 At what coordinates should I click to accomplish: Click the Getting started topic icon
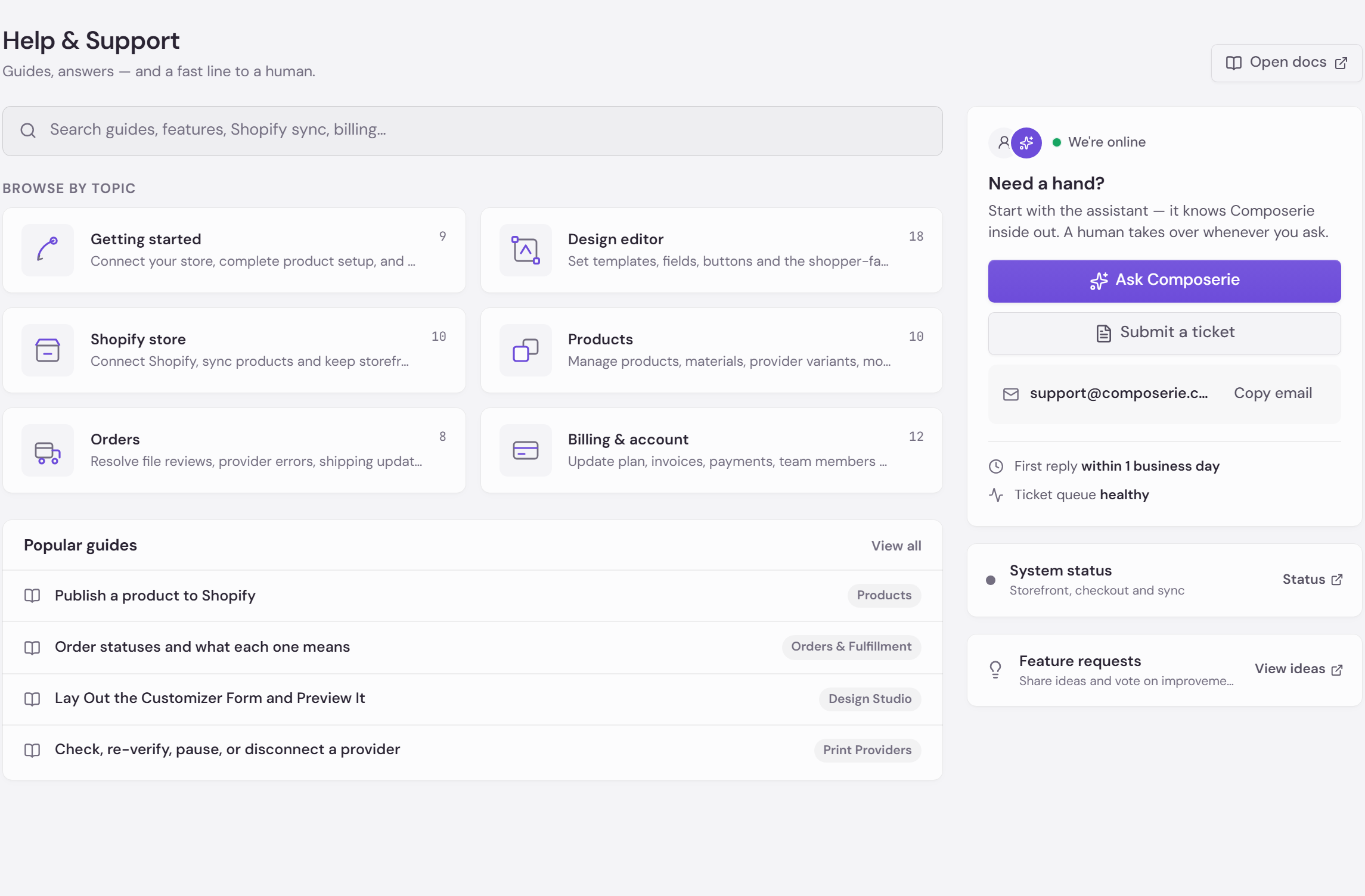point(48,250)
